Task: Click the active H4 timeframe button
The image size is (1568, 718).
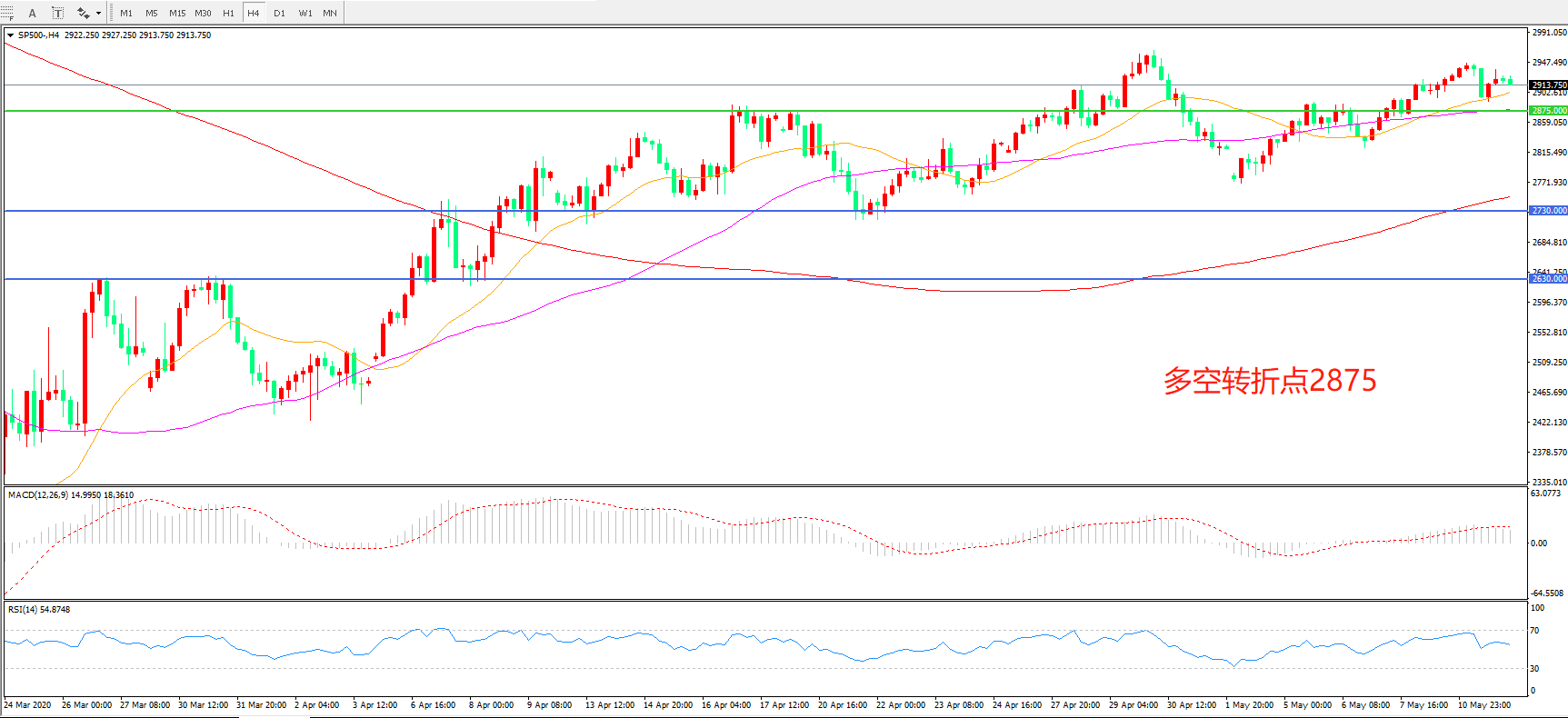Action: coord(254,13)
